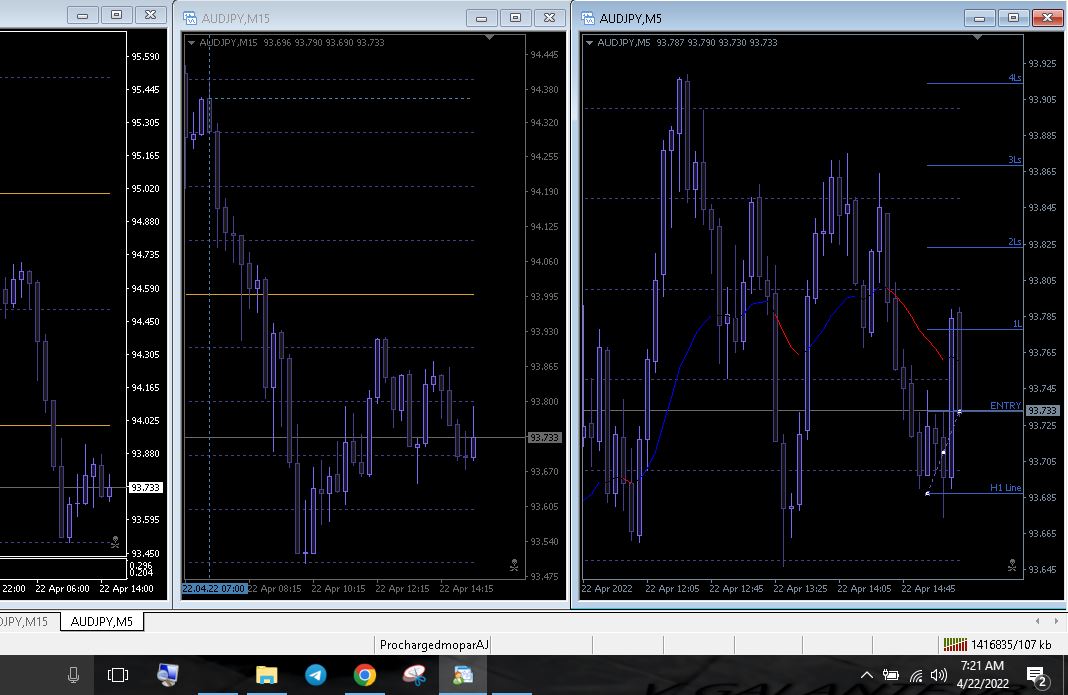This screenshot has height=695, width=1068.
Task: Open the notification center
Action: point(1036,675)
